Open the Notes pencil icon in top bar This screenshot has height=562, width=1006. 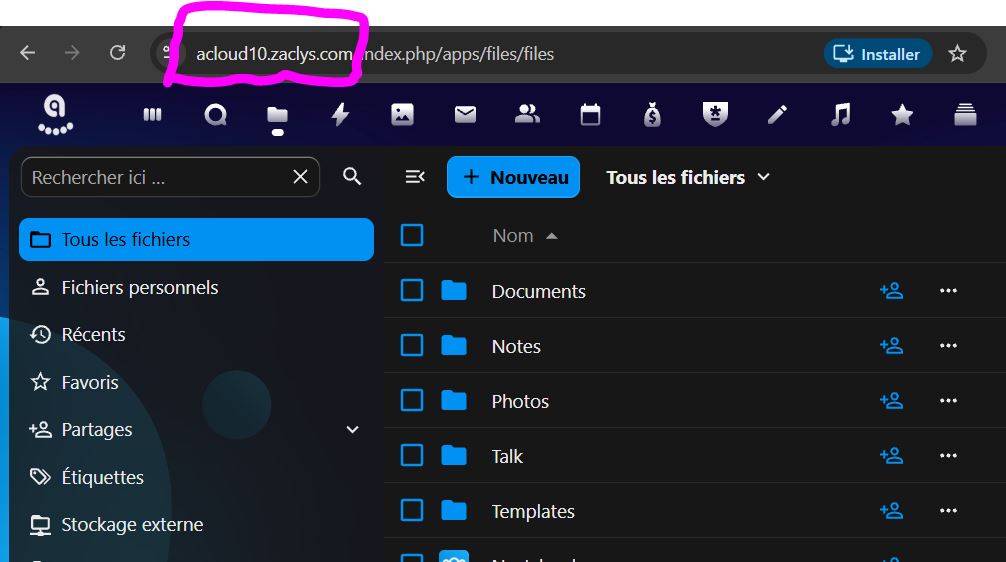tap(778, 115)
